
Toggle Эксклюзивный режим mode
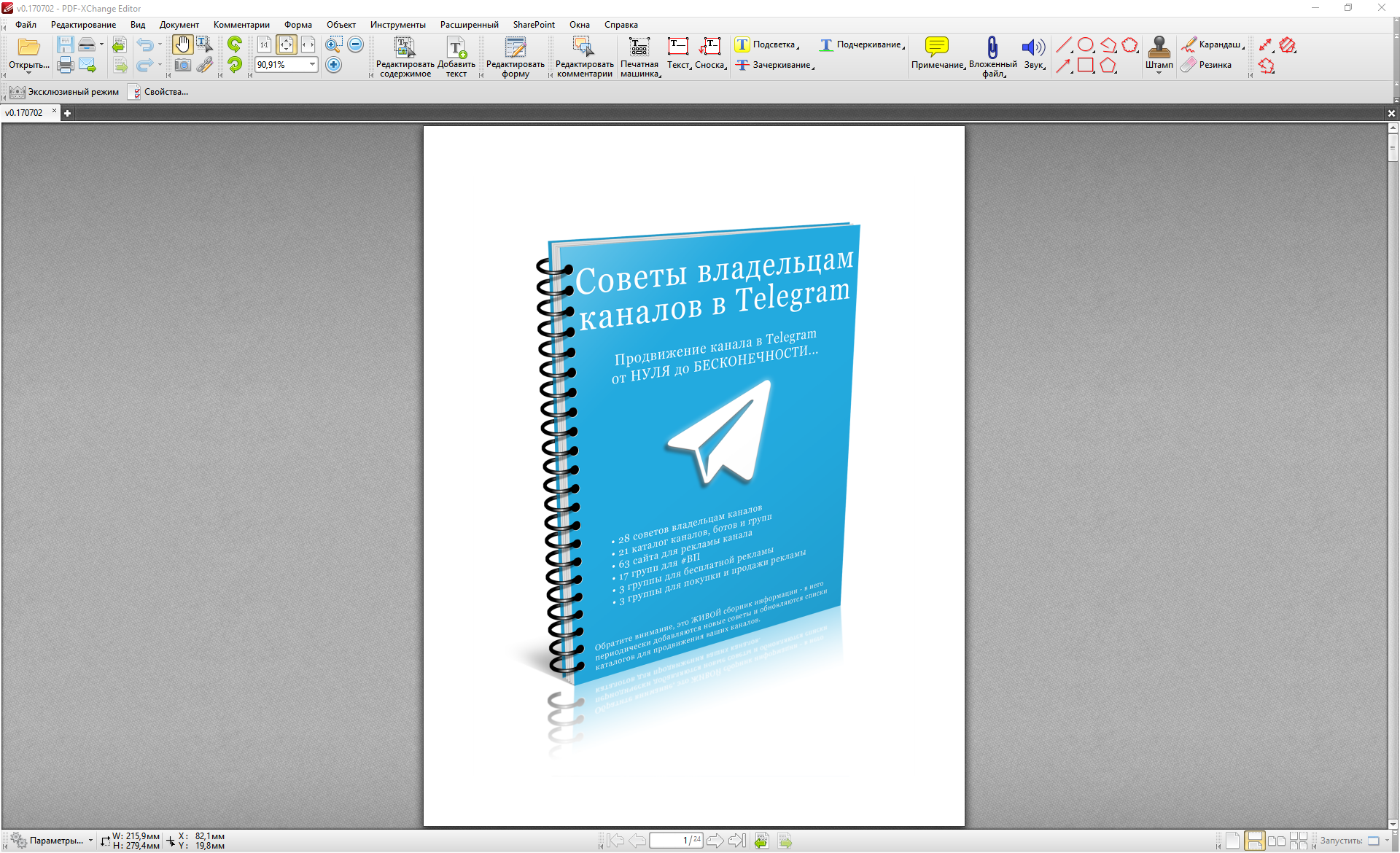[64, 92]
